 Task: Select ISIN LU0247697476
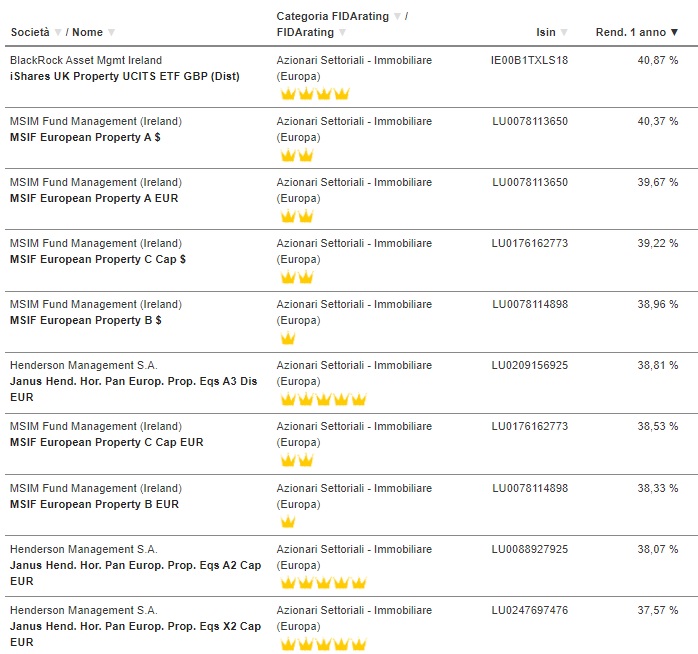530,610
